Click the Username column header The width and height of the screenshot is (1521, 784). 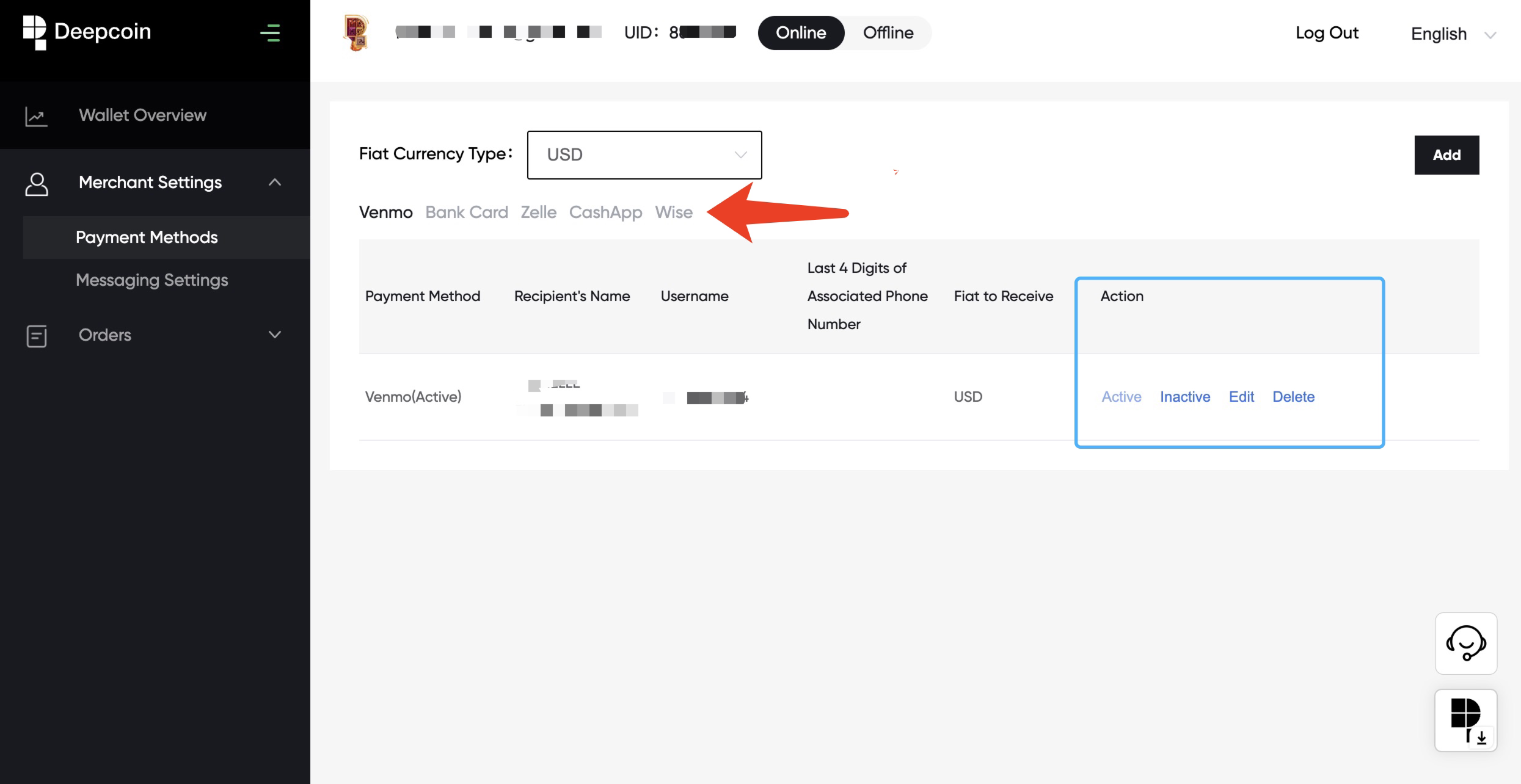coord(695,296)
